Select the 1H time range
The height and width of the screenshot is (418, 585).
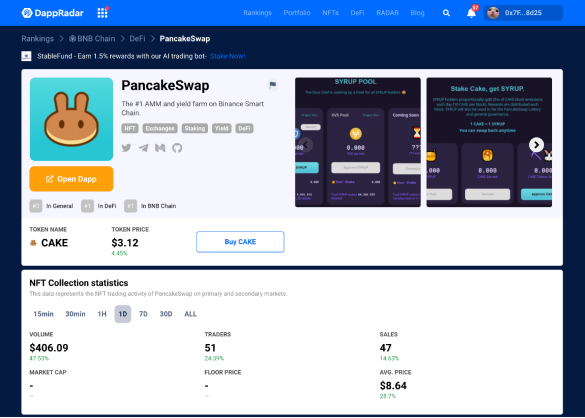click(102, 314)
